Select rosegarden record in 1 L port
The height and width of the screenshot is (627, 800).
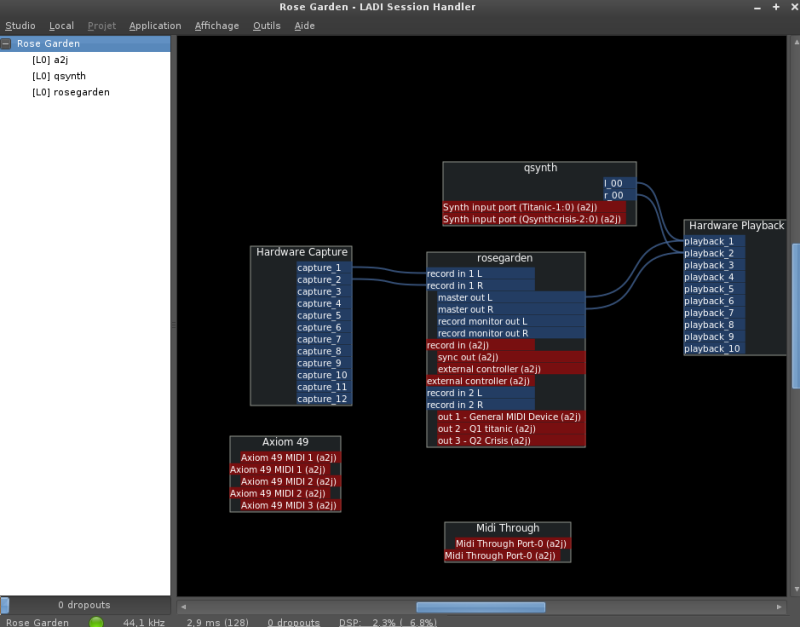[481, 274]
